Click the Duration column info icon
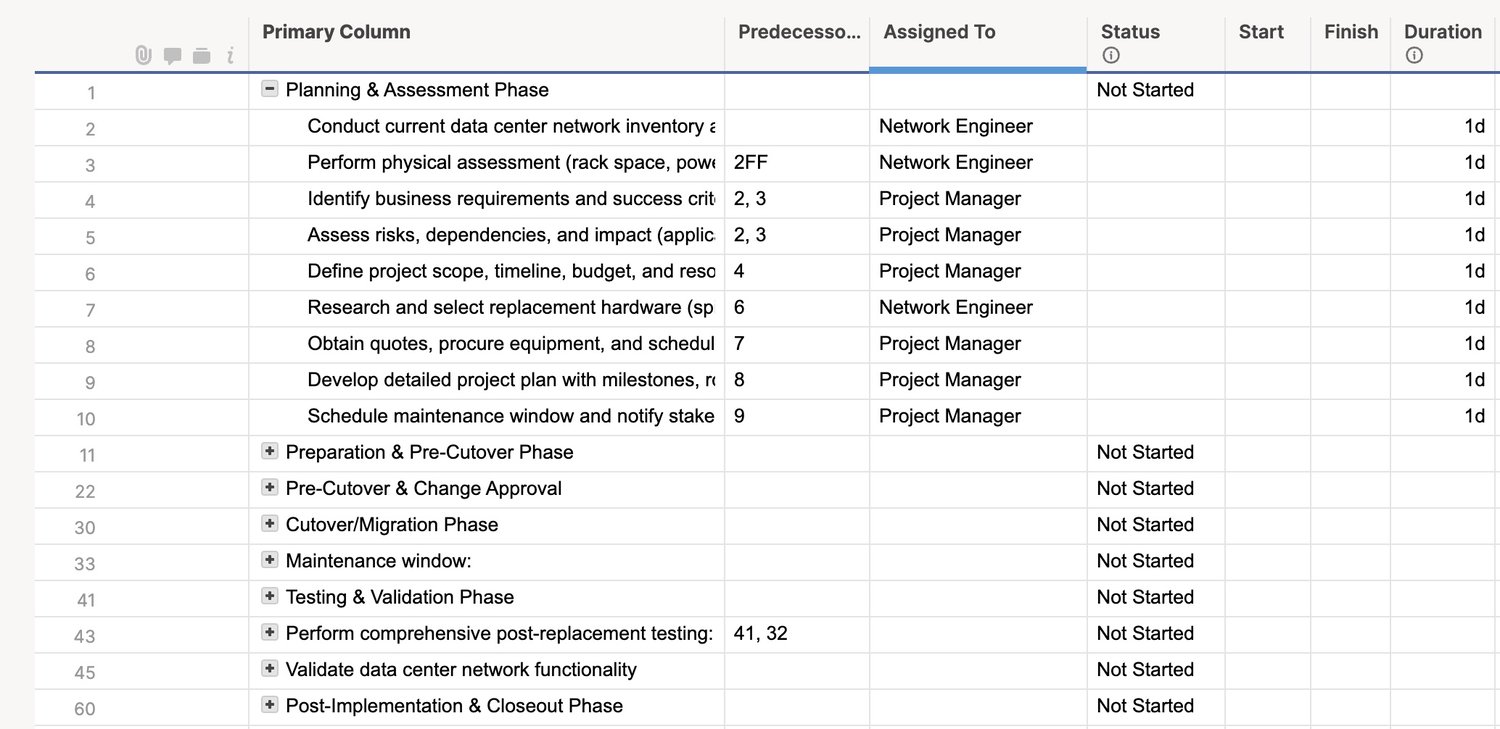This screenshot has height=729, width=1500. (1413, 56)
